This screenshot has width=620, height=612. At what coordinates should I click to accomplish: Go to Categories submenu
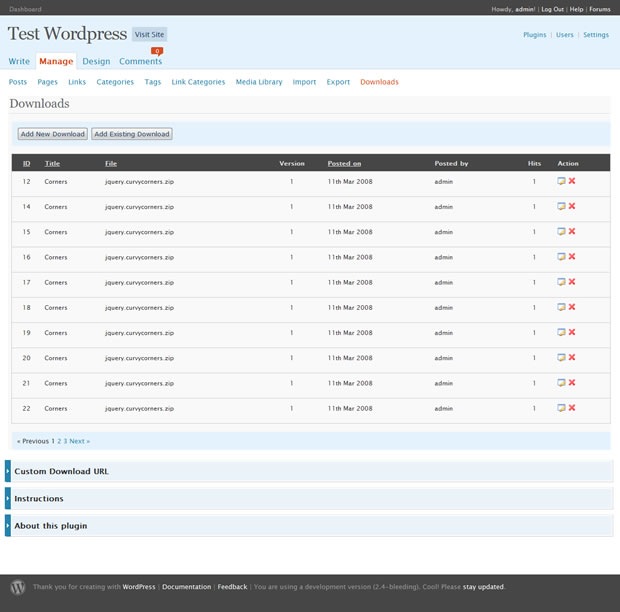pyautogui.click(x=115, y=82)
